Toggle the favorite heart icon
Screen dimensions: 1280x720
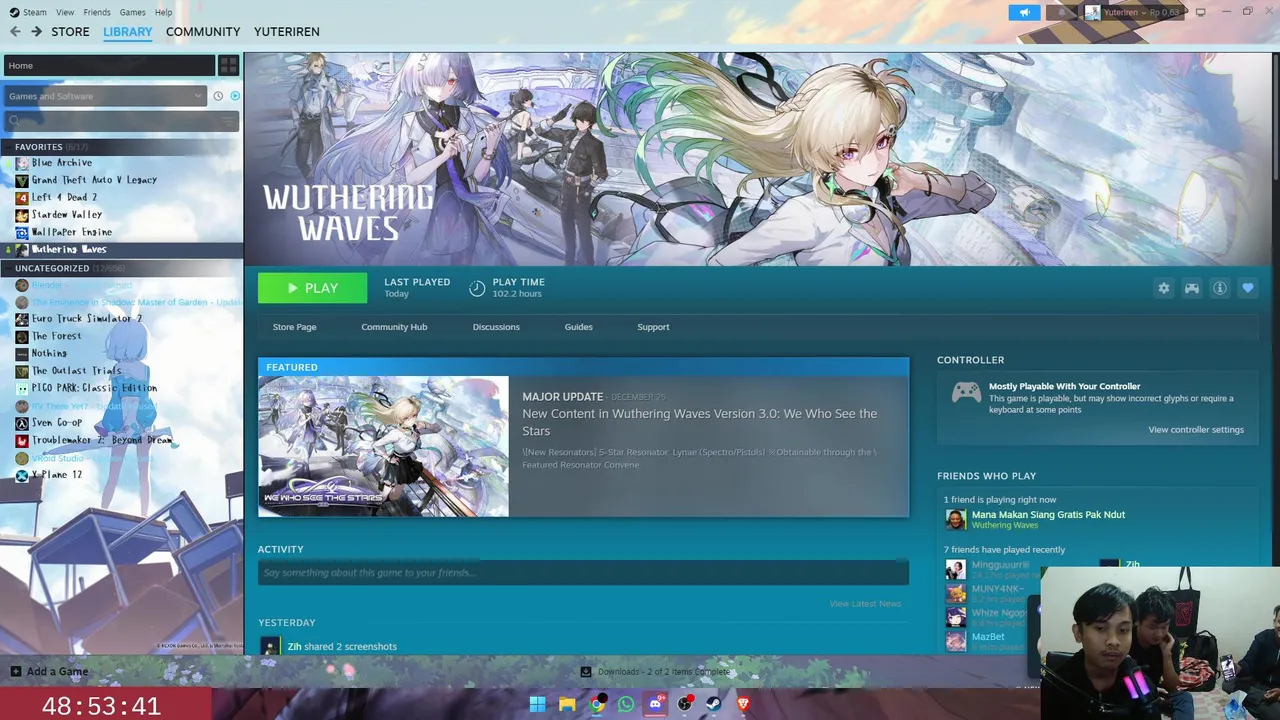point(1247,288)
